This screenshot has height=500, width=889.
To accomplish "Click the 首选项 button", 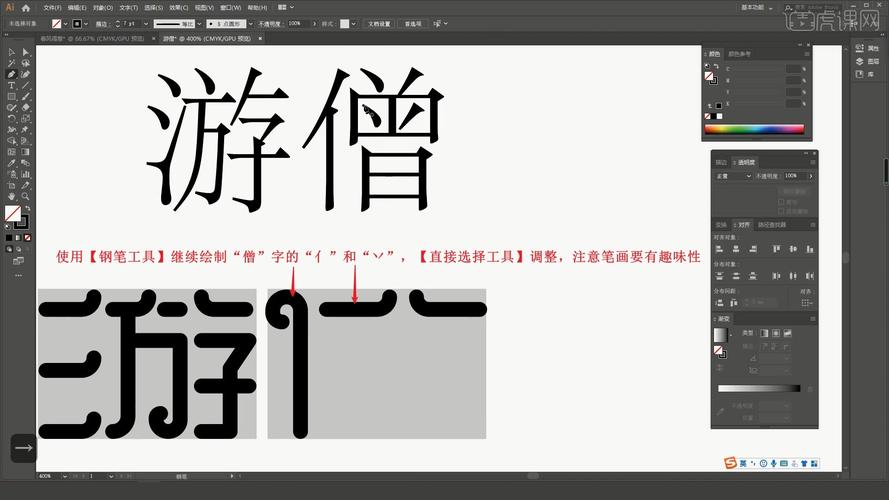I will [413, 24].
